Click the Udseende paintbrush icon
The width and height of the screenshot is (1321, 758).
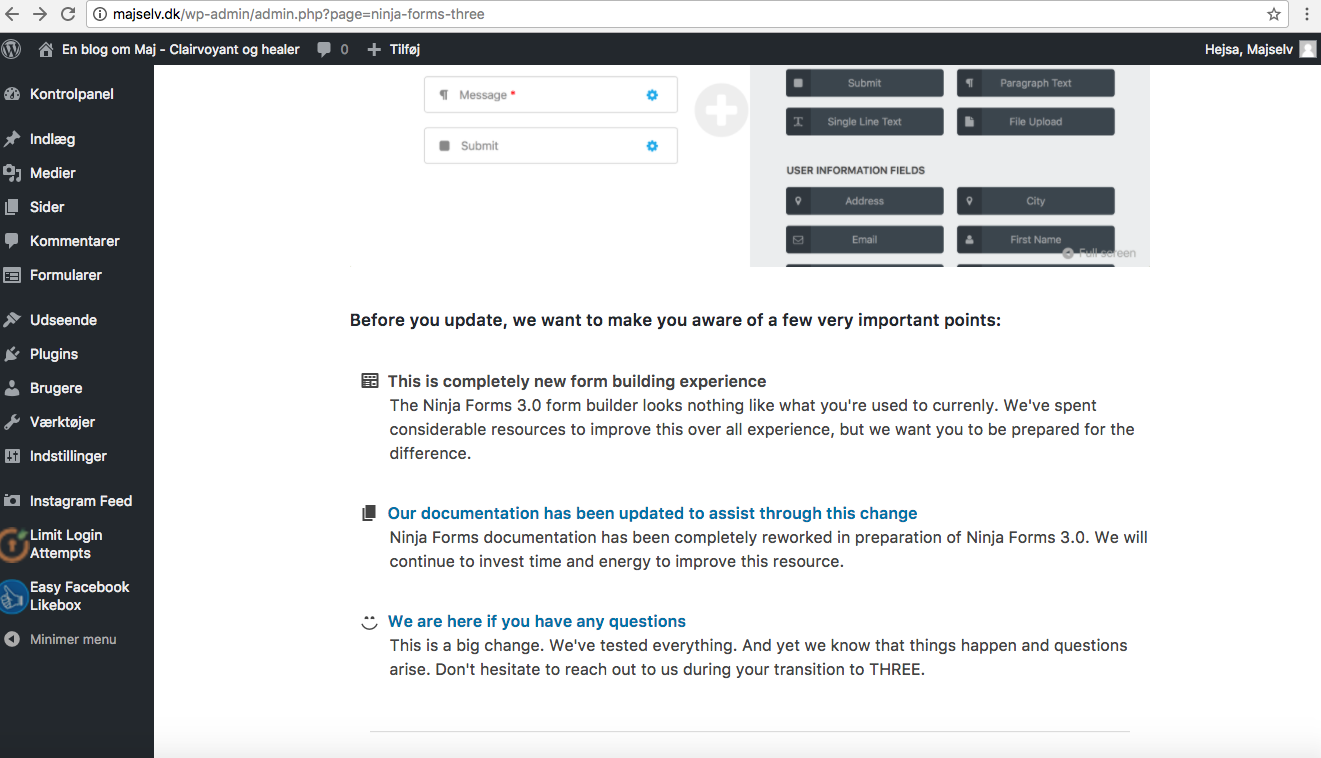[12, 320]
